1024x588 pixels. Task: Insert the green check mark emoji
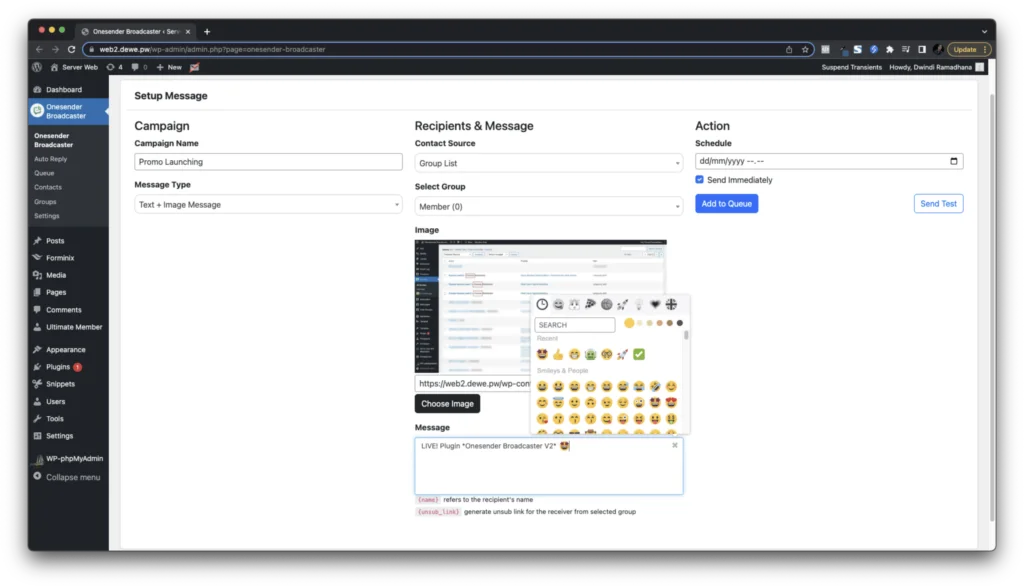click(x=639, y=354)
